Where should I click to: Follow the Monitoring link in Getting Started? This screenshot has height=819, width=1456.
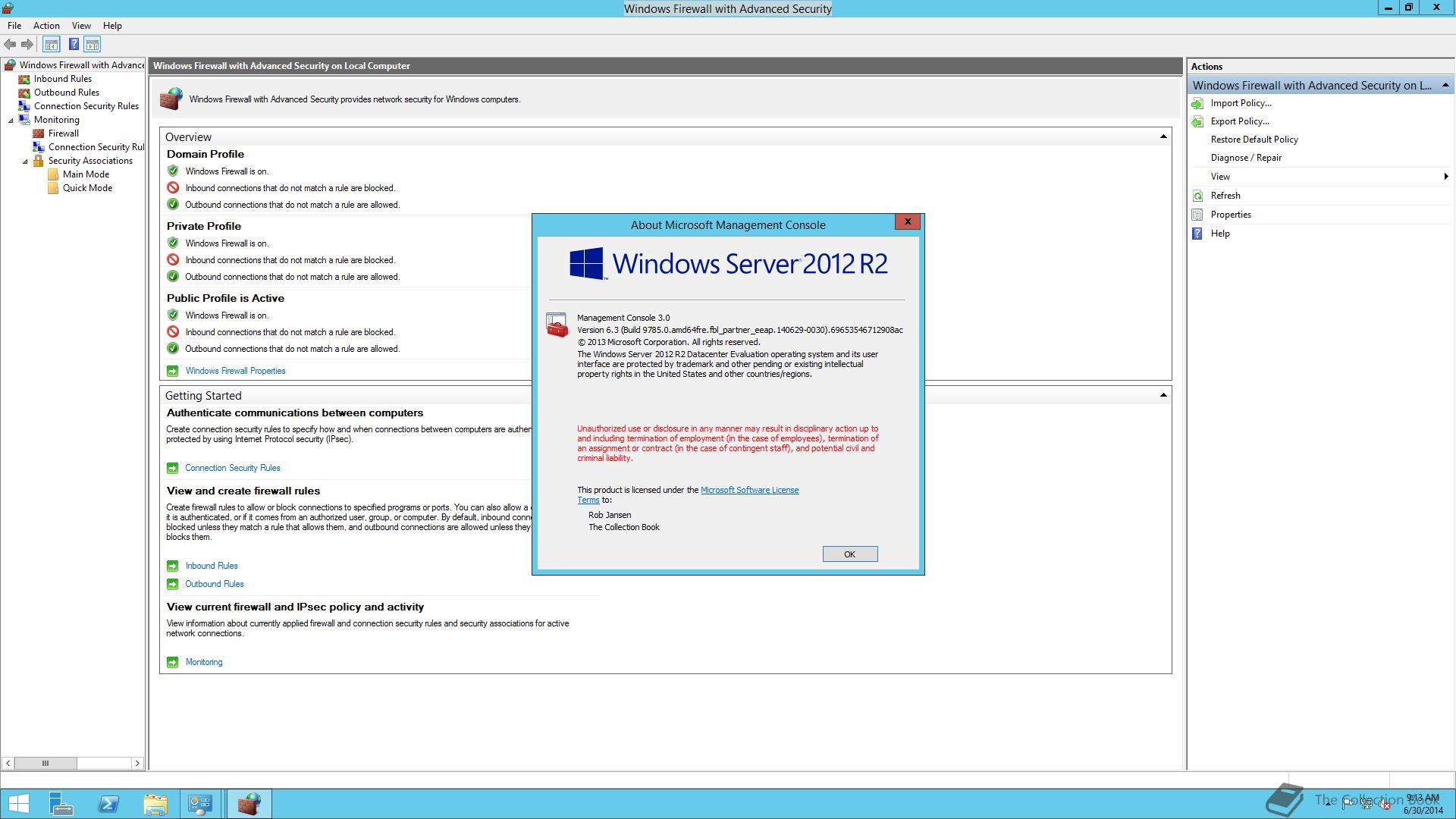pos(204,662)
